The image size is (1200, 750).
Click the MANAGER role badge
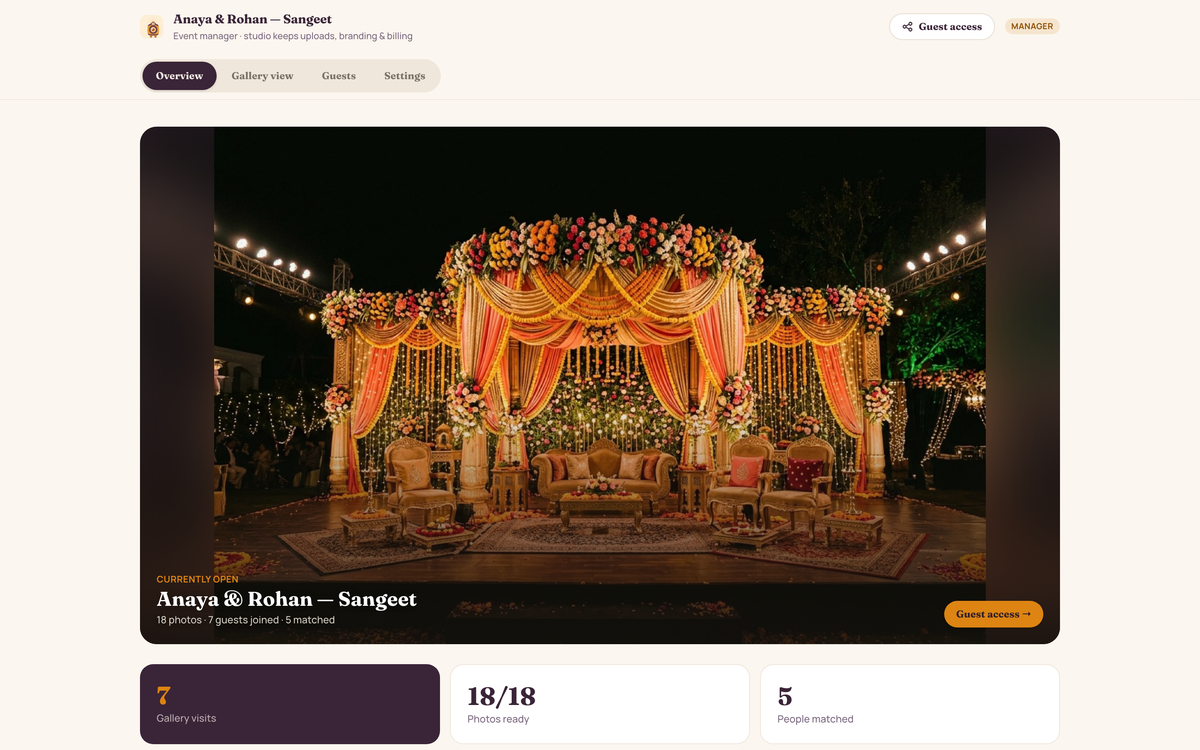coord(1032,27)
